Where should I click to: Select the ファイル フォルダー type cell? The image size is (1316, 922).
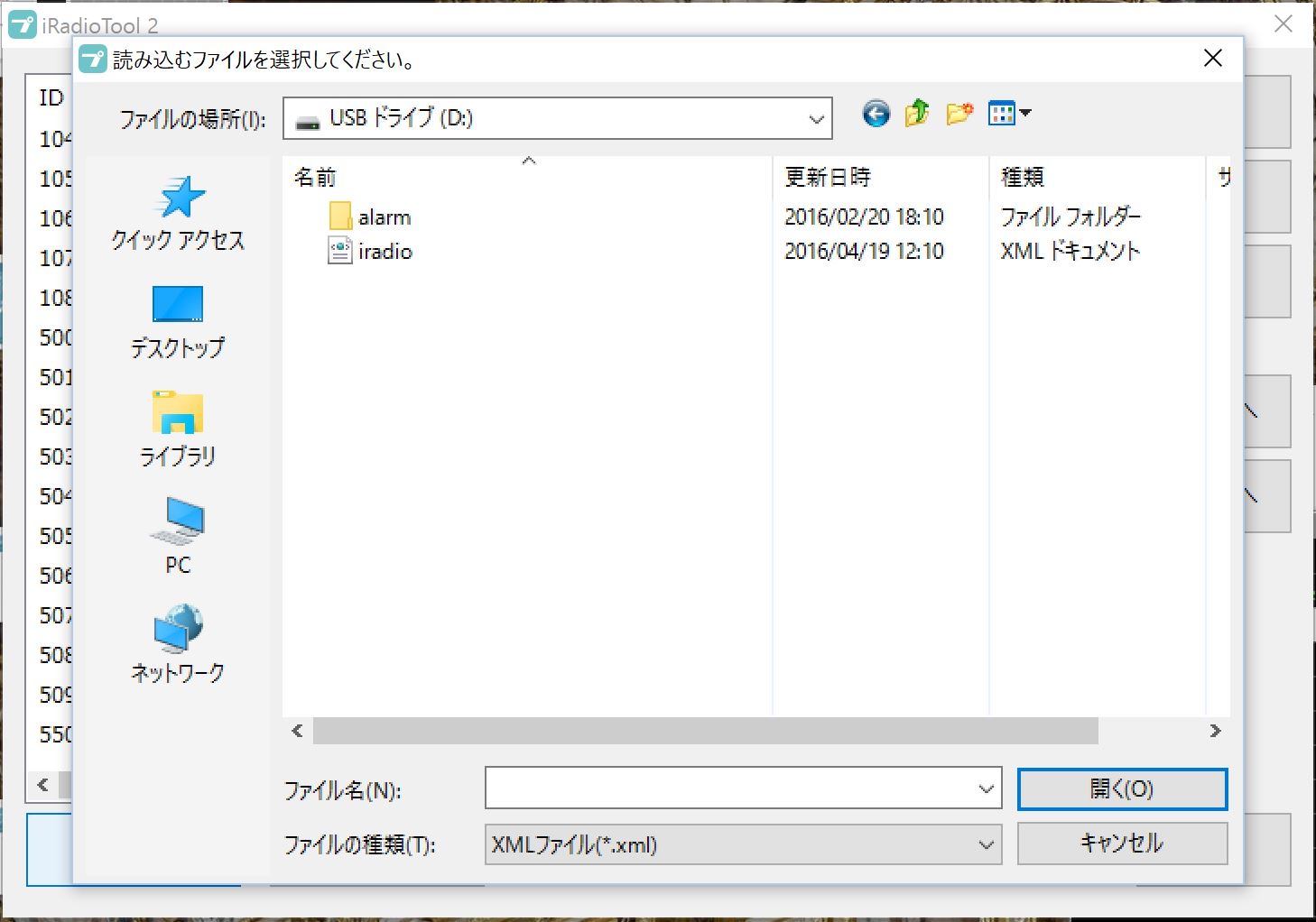(x=1070, y=217)
